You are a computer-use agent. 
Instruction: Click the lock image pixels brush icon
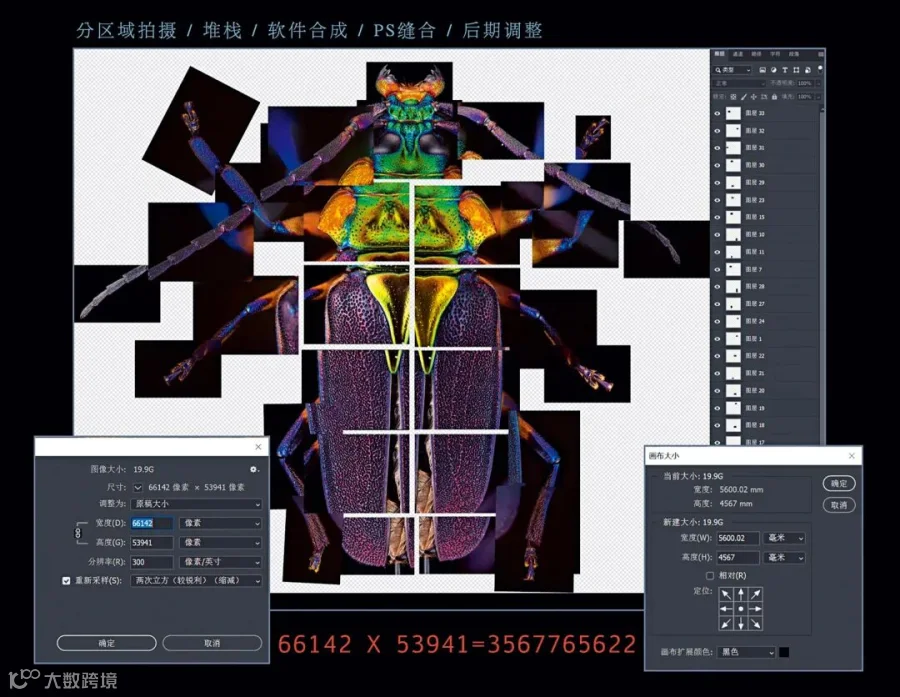click(744, 97)
